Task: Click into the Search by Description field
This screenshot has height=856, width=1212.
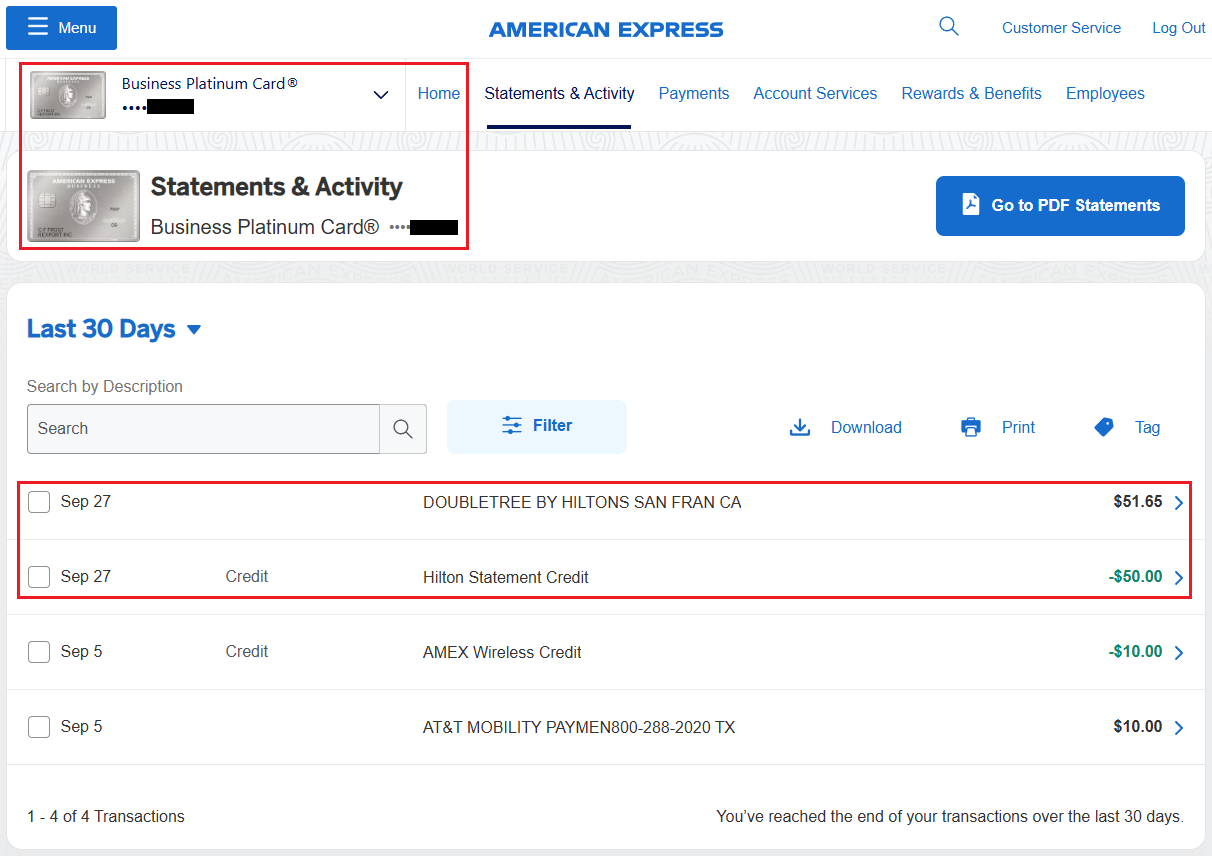Action: pos(203,429)
